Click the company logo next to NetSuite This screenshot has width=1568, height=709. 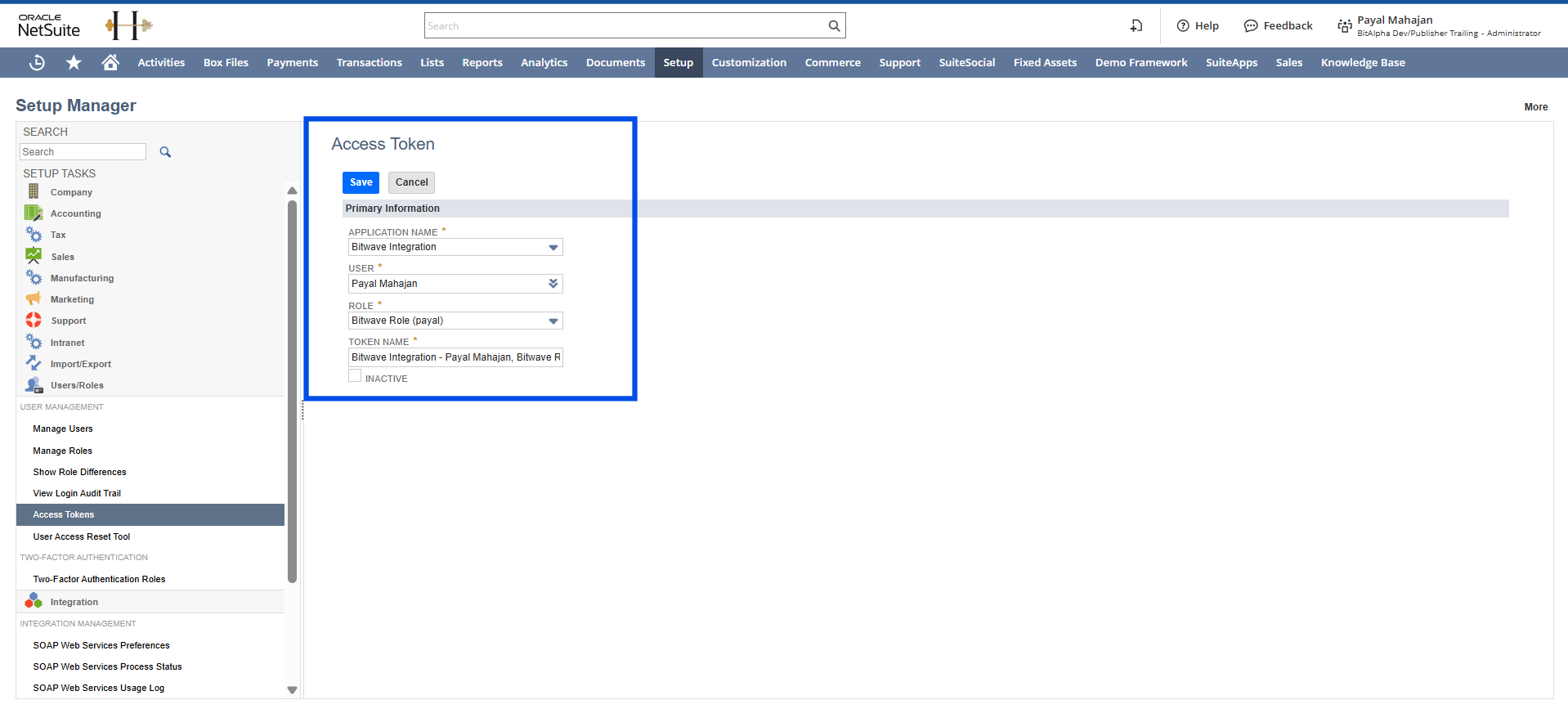pyautogui.click(x=129, y=25)
